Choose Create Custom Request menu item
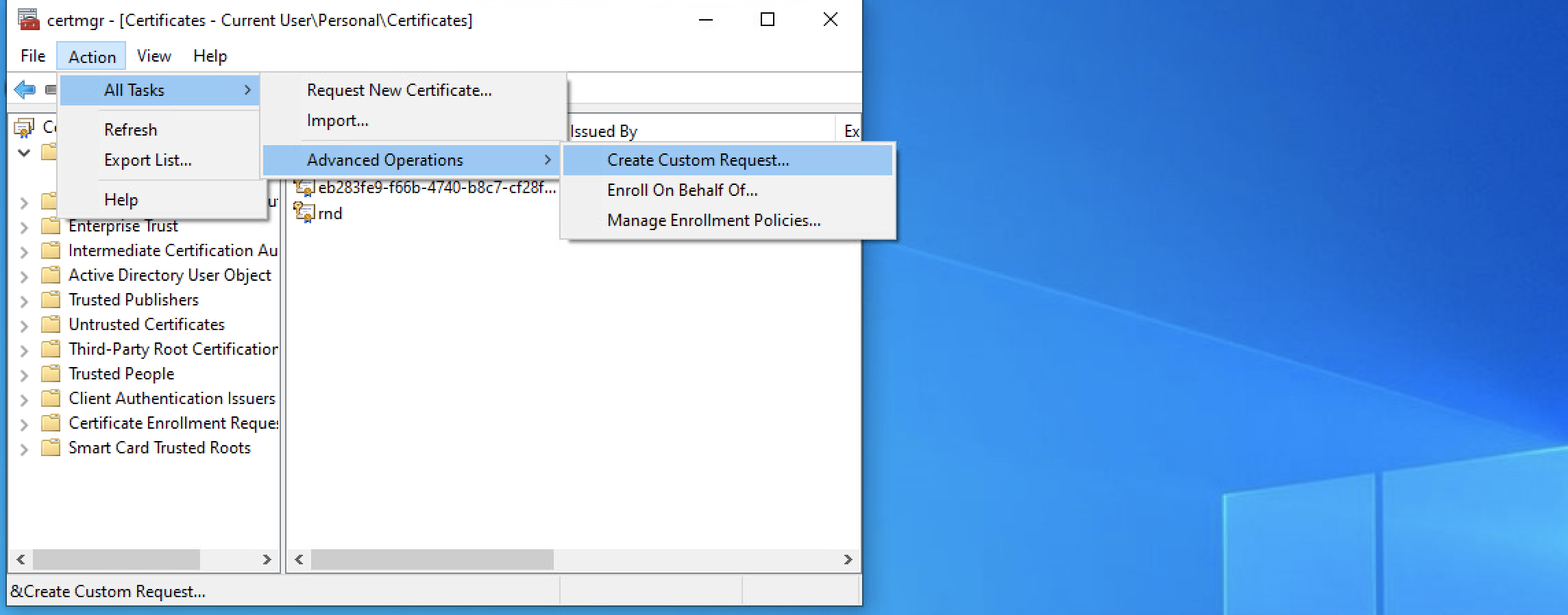The height and width of the screenshot is (615, 1568). [698, 160]
